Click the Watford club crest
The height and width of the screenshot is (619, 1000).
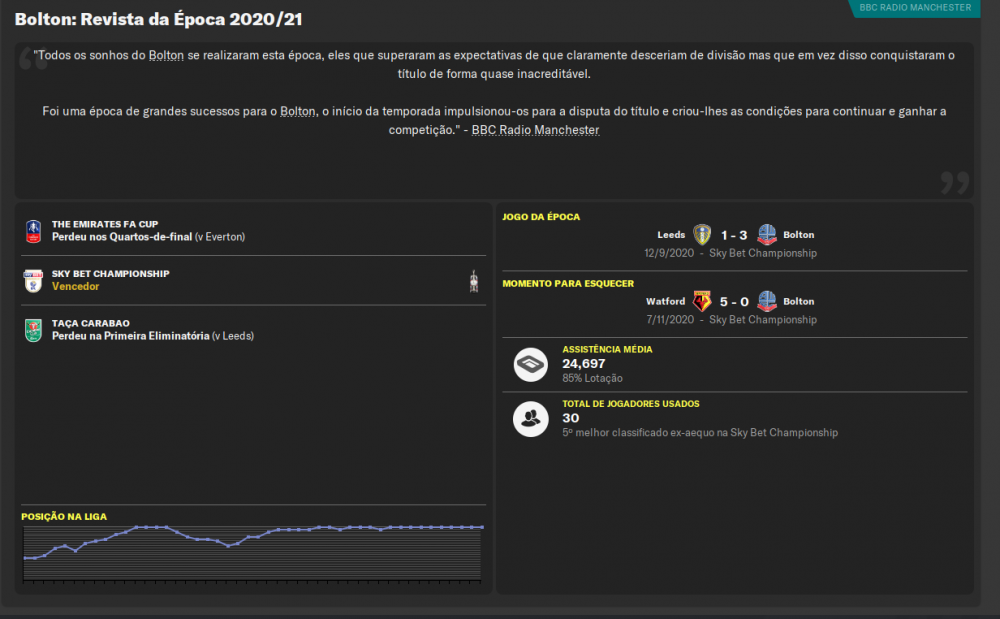click(x=702, y=301)
